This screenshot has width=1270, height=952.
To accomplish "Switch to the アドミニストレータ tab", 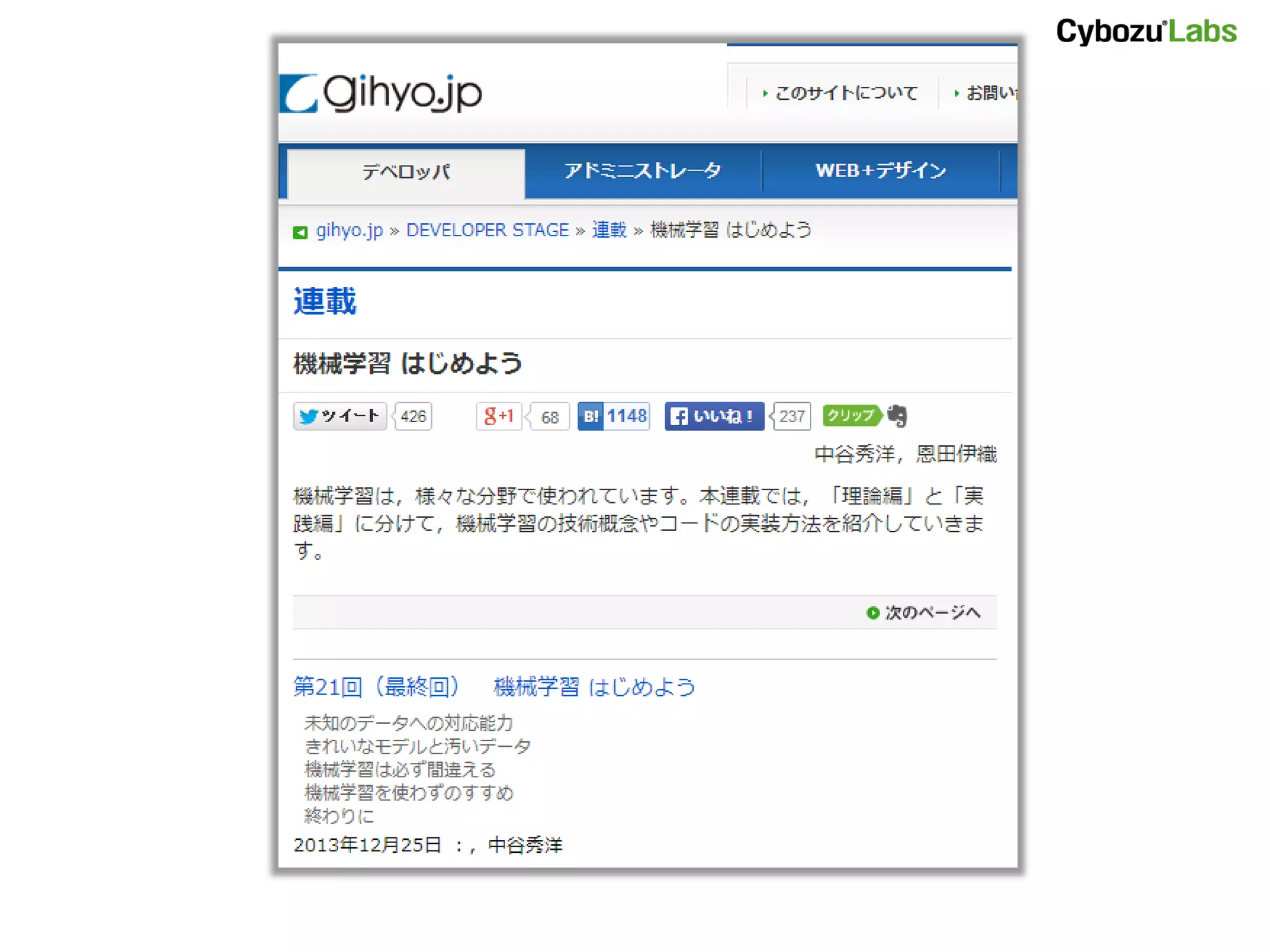I will click(x=642, y=170).
